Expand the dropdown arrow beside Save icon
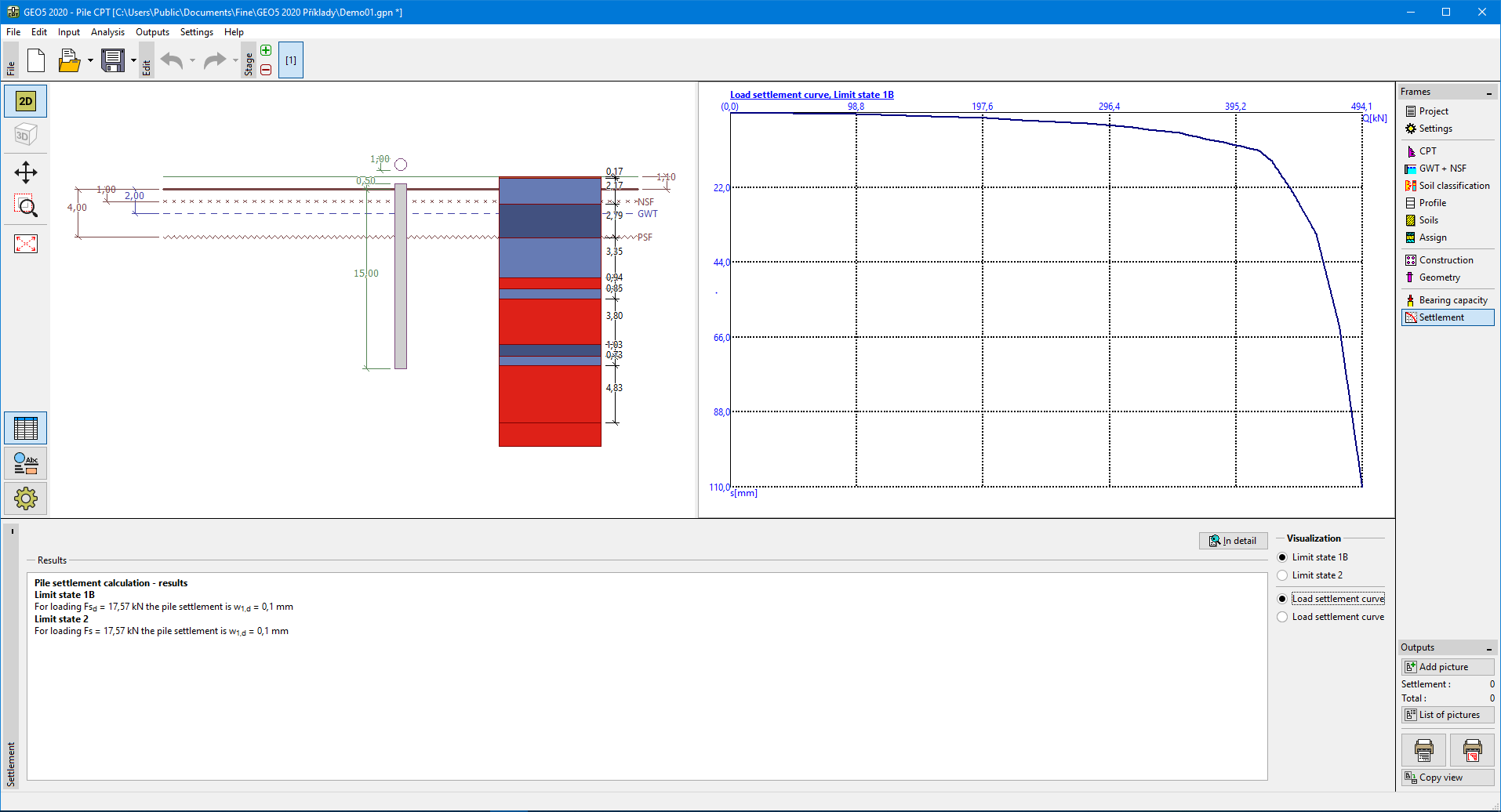1501x812 pixels. point(133,60)
